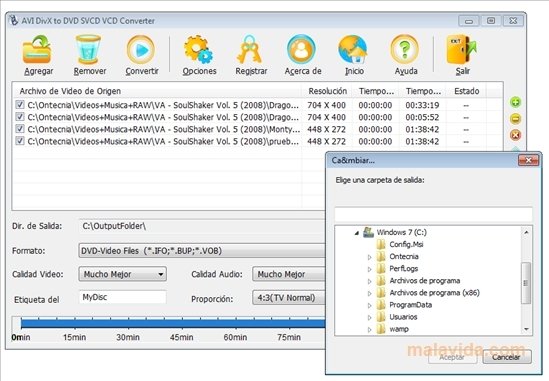Uncheck the first Drago file lasting 00:33:19
Screen dimensions: 549x381
coord(20,105)
